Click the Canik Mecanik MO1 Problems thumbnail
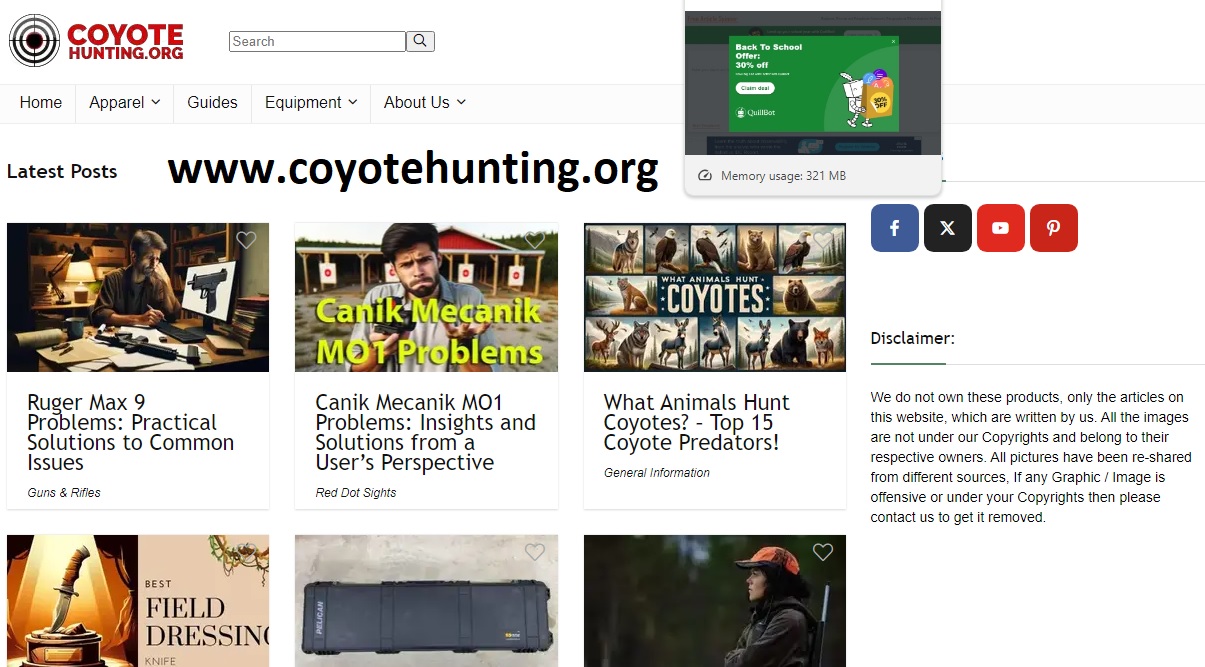This screenshot has width=1205, height=667. click(426, 297)
